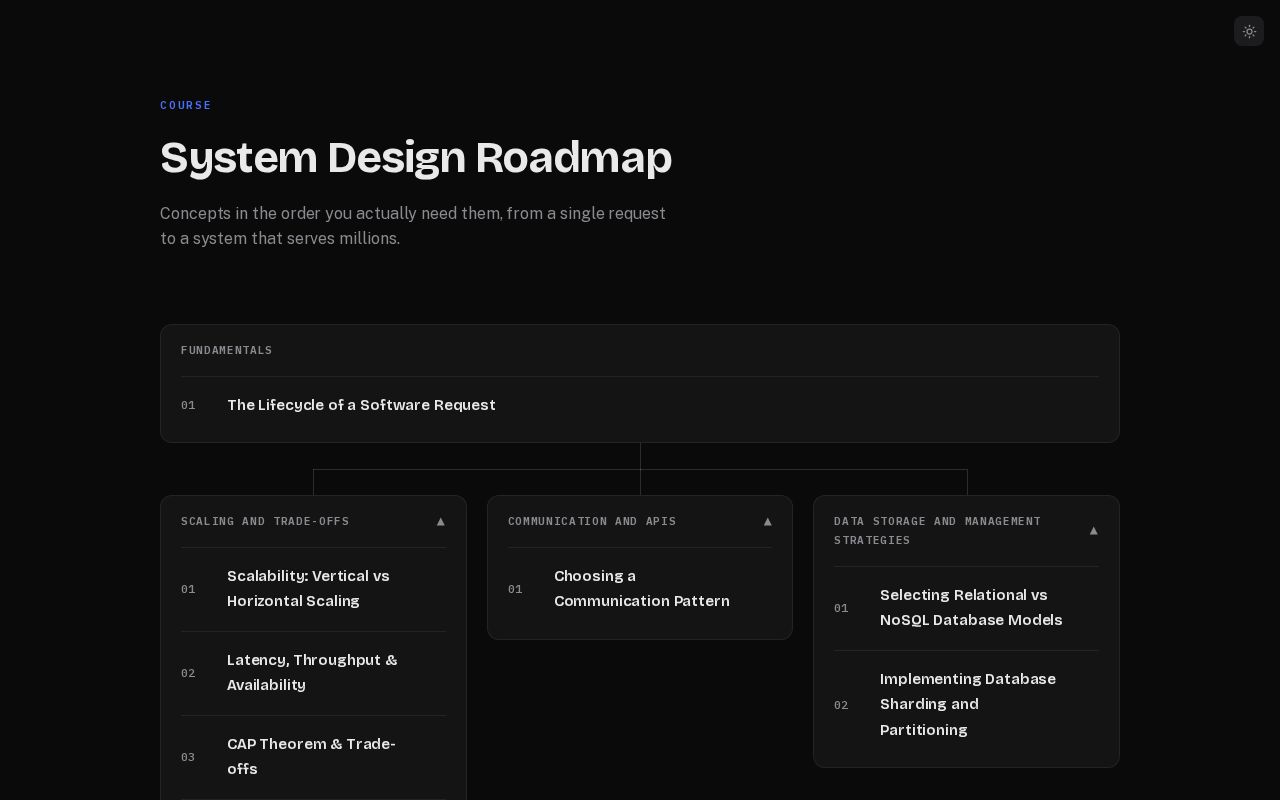This screenshot has height=800, width=1280.
Task: Collapse the Scaling and Trade-offs section arrow
Action: pyautogui.click(x=441, y=521)
